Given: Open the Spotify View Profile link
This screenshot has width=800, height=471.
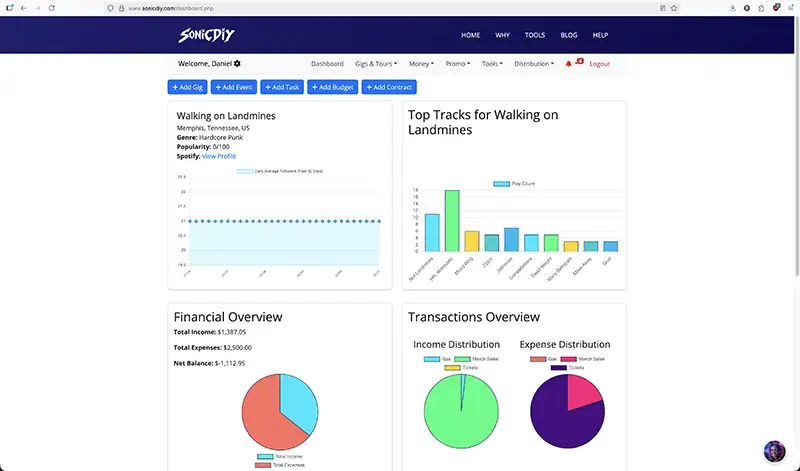Looking at the screenshot, I should [x=219, y=156].
